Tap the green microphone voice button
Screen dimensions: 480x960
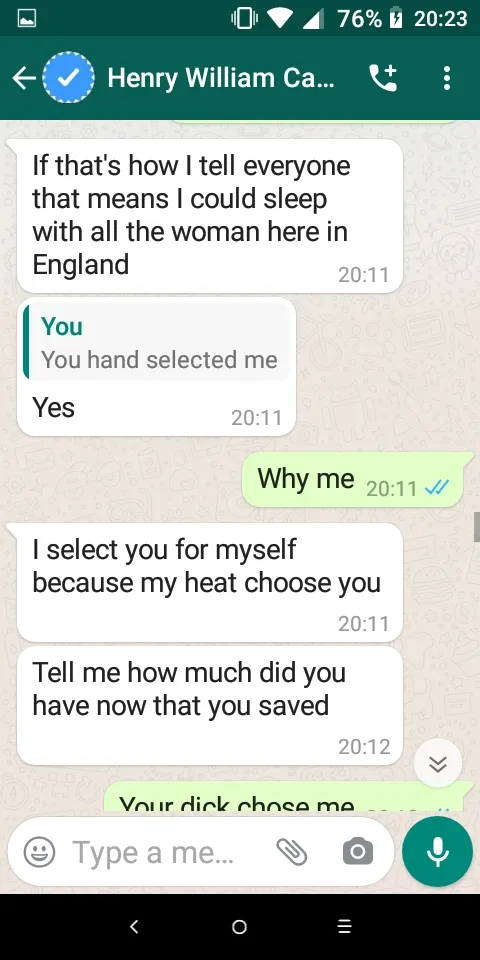[437, 852]
